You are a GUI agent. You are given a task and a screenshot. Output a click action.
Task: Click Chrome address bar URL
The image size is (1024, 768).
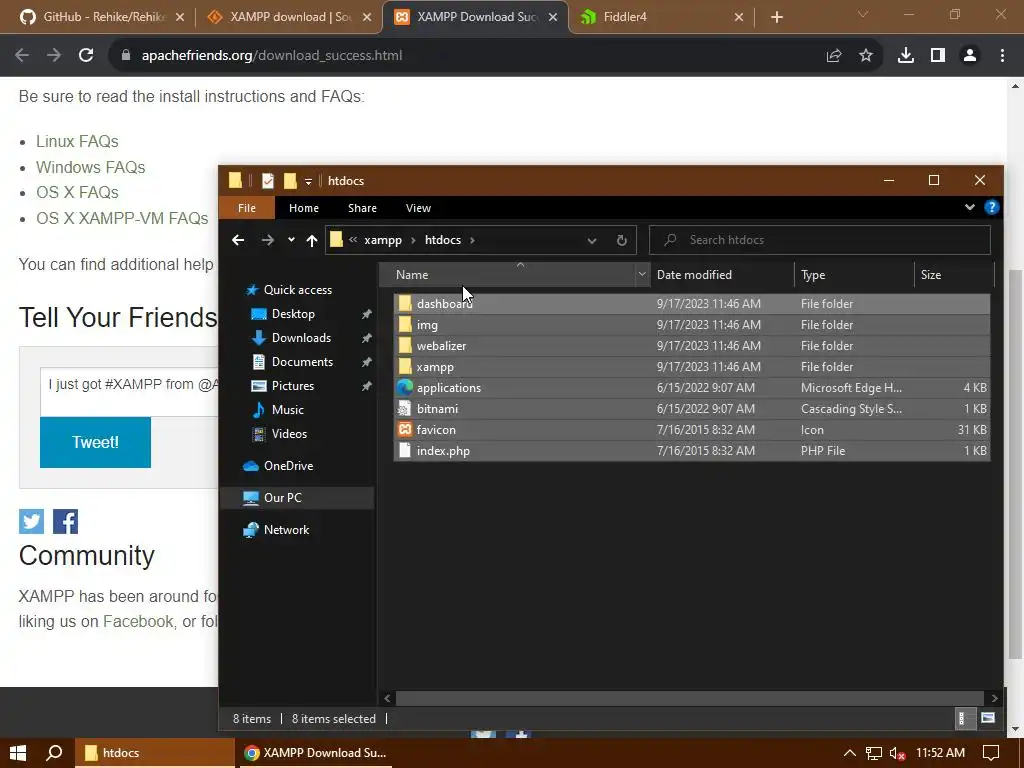(272, 56)
